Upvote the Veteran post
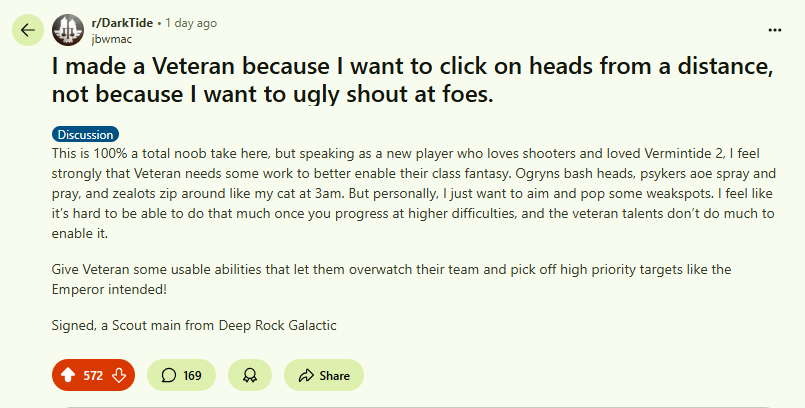Viewport: 805px width, 408px height. pos(69,376)
